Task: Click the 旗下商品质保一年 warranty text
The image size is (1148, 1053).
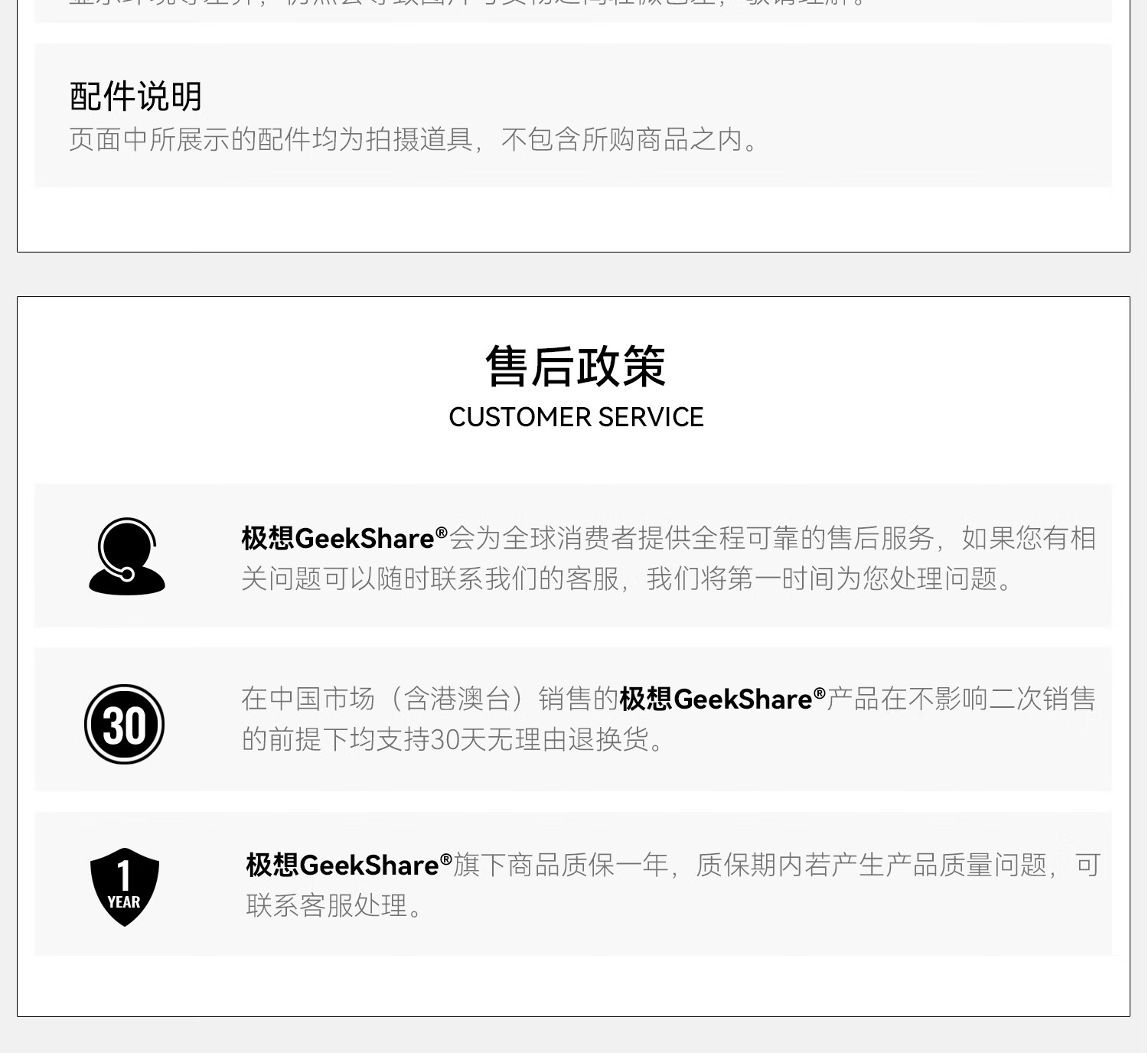Action: click(x=561, y=865)
